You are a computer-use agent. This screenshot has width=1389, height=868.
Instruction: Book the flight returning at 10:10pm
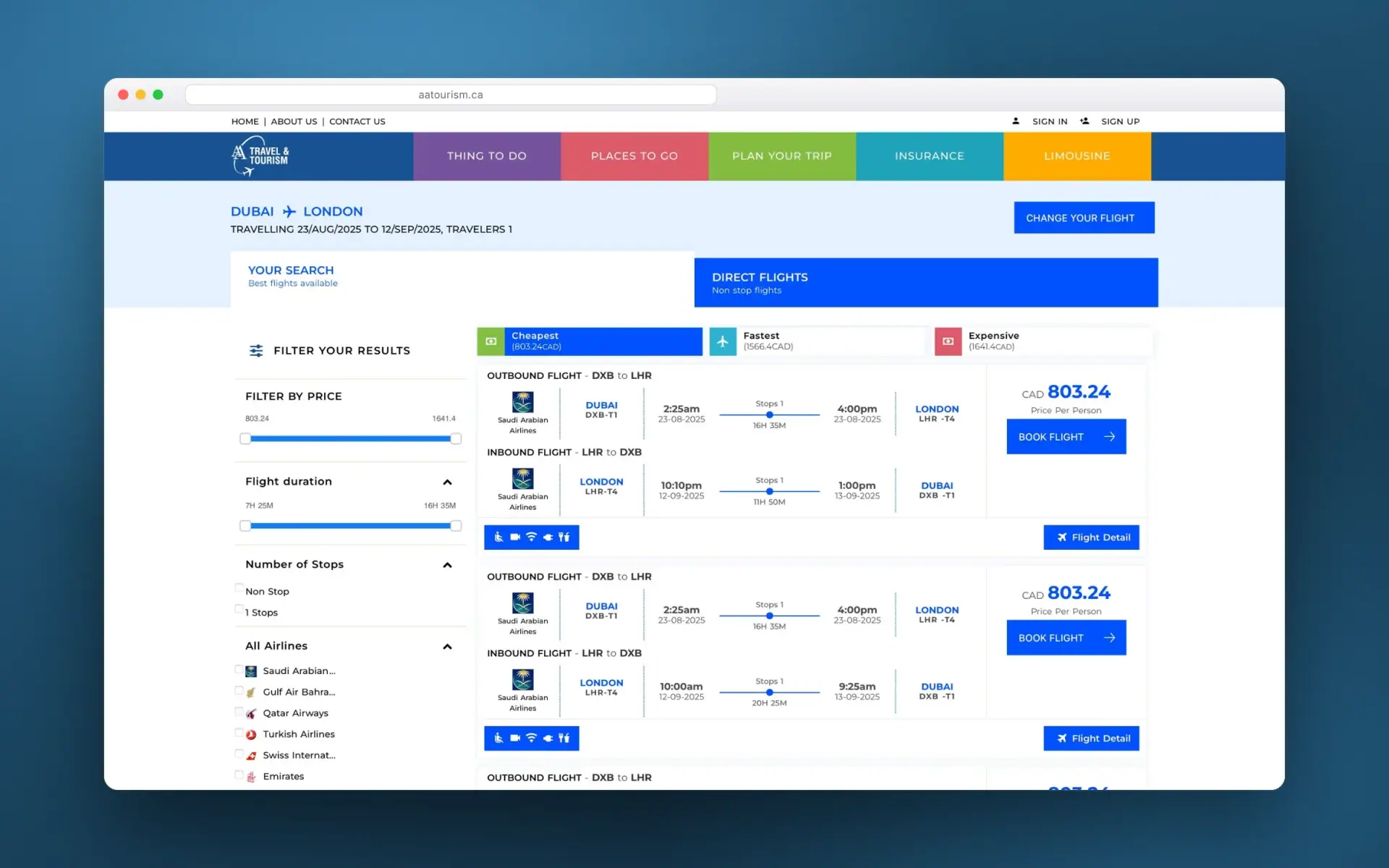click(1066, 437)
